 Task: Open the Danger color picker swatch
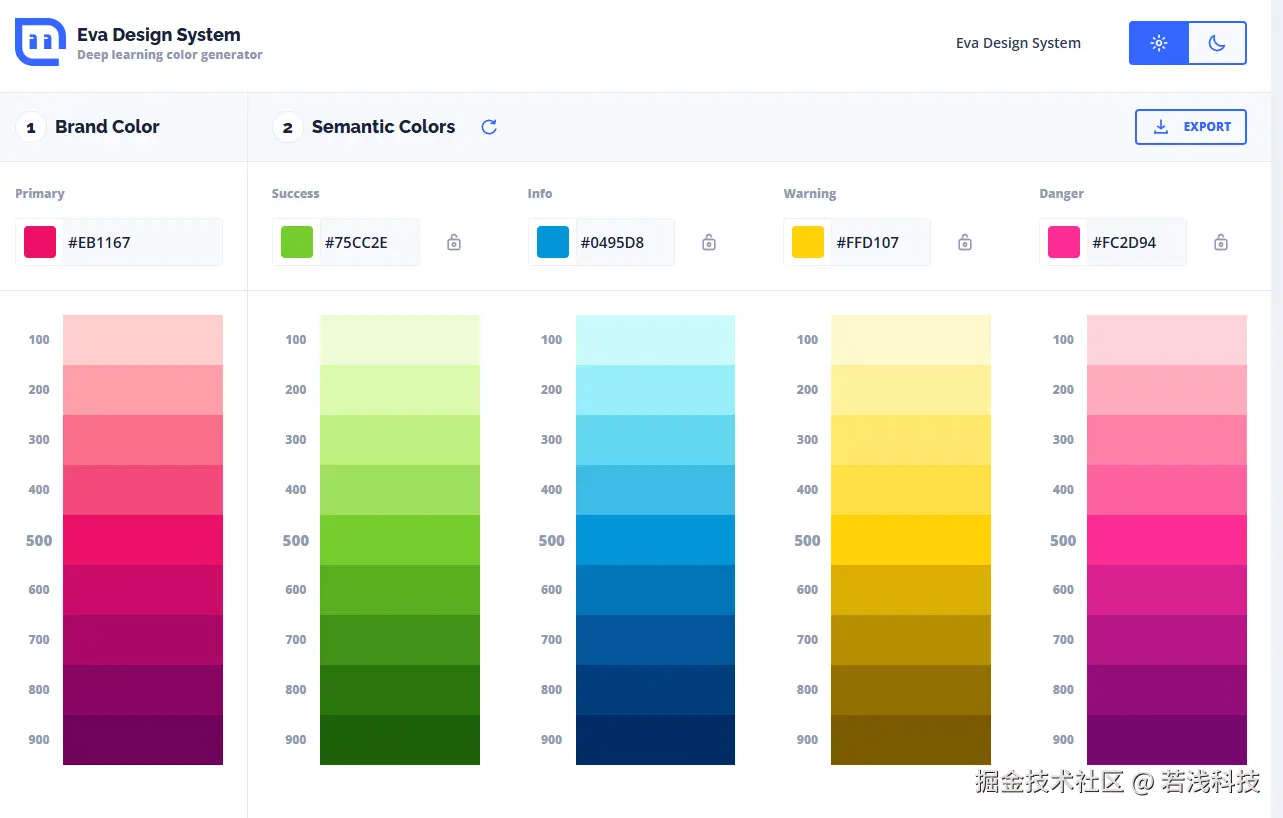(1064, 242)
